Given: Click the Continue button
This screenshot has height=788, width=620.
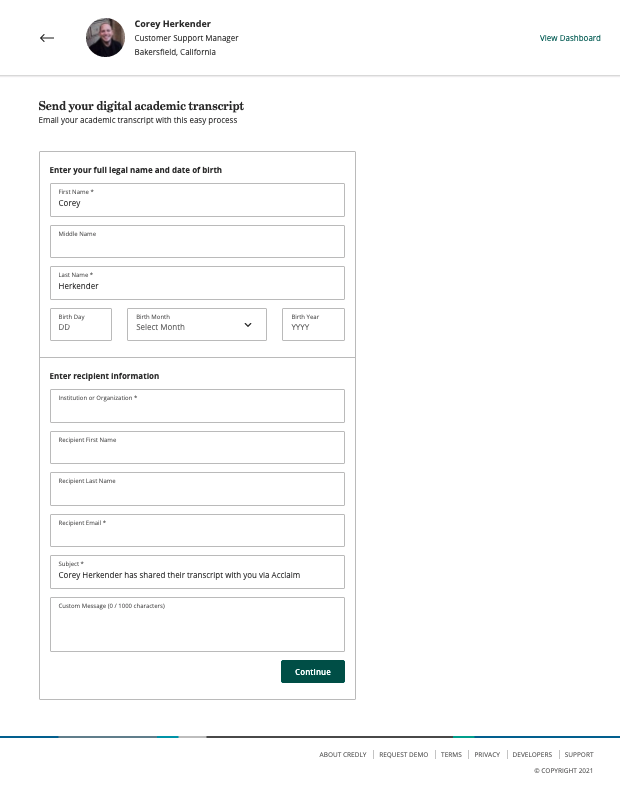Looking at the screenshot, I should 313,671.
